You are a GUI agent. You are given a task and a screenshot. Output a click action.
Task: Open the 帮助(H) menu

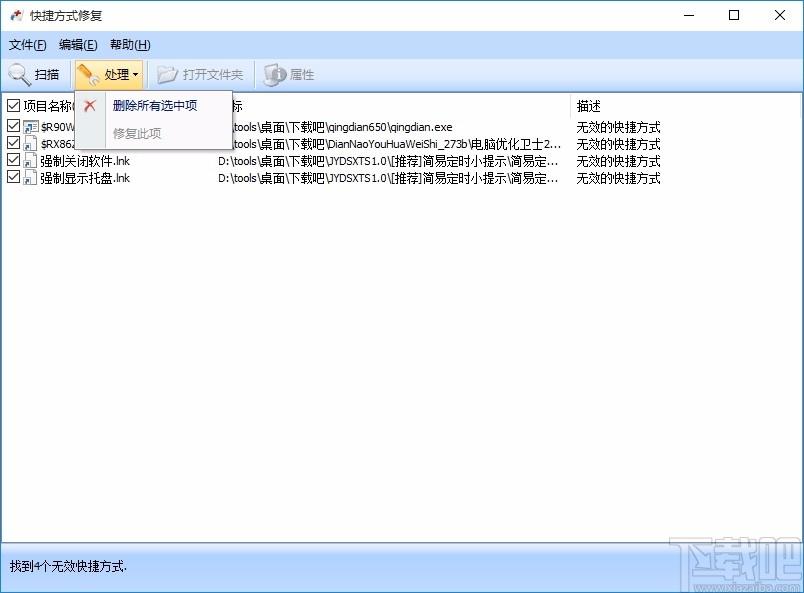[x=130, y=45]
